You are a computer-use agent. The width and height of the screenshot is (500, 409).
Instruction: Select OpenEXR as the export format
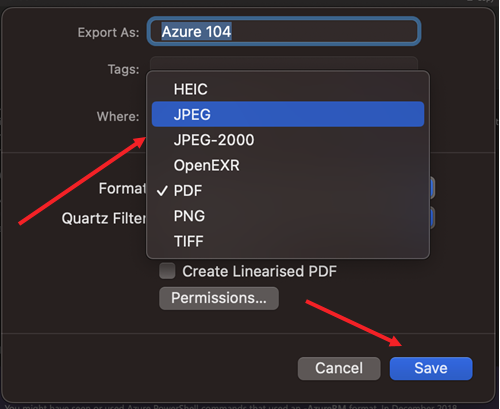click(288, 165)
